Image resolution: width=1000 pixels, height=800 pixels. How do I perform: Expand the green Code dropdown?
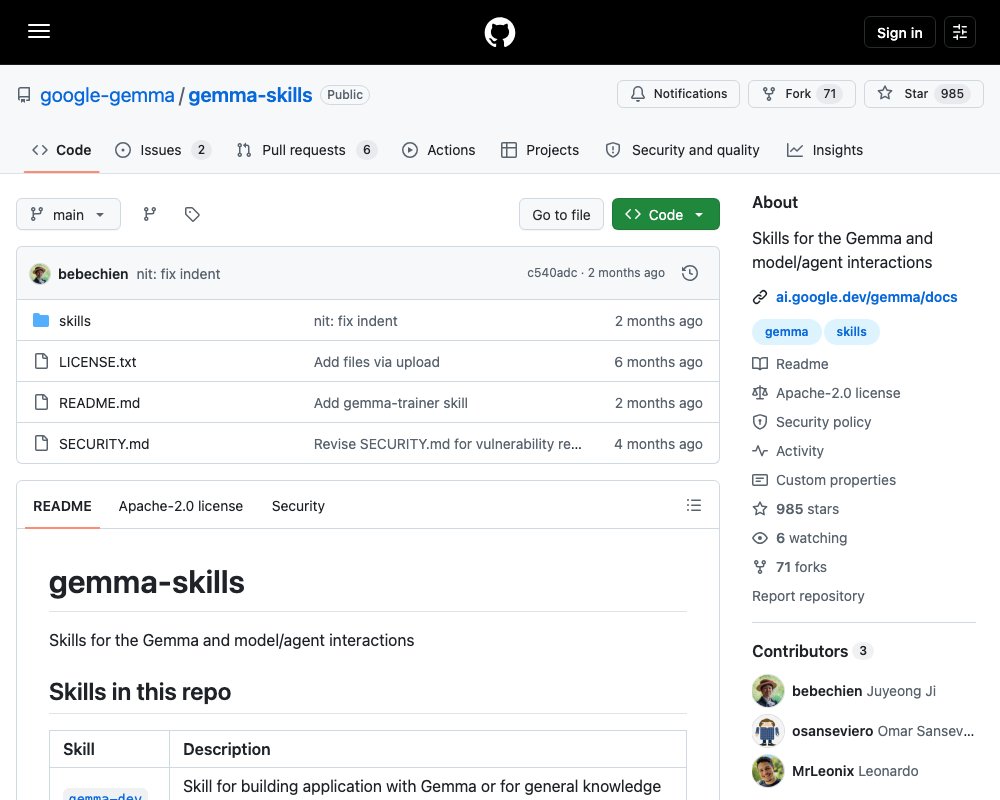666,214
